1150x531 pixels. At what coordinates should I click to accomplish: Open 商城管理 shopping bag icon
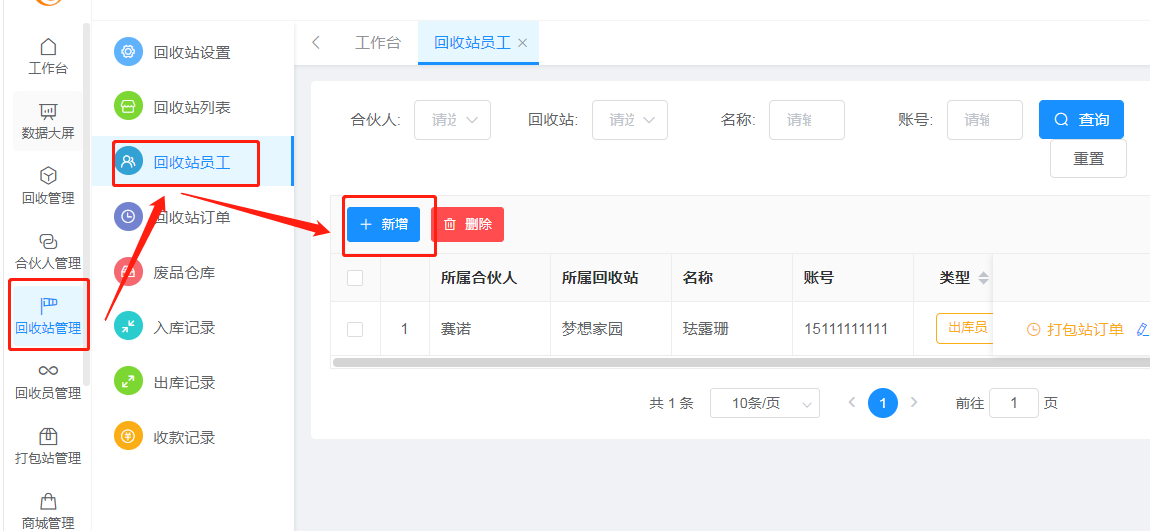pyautogui.click(x=48, y=501)
